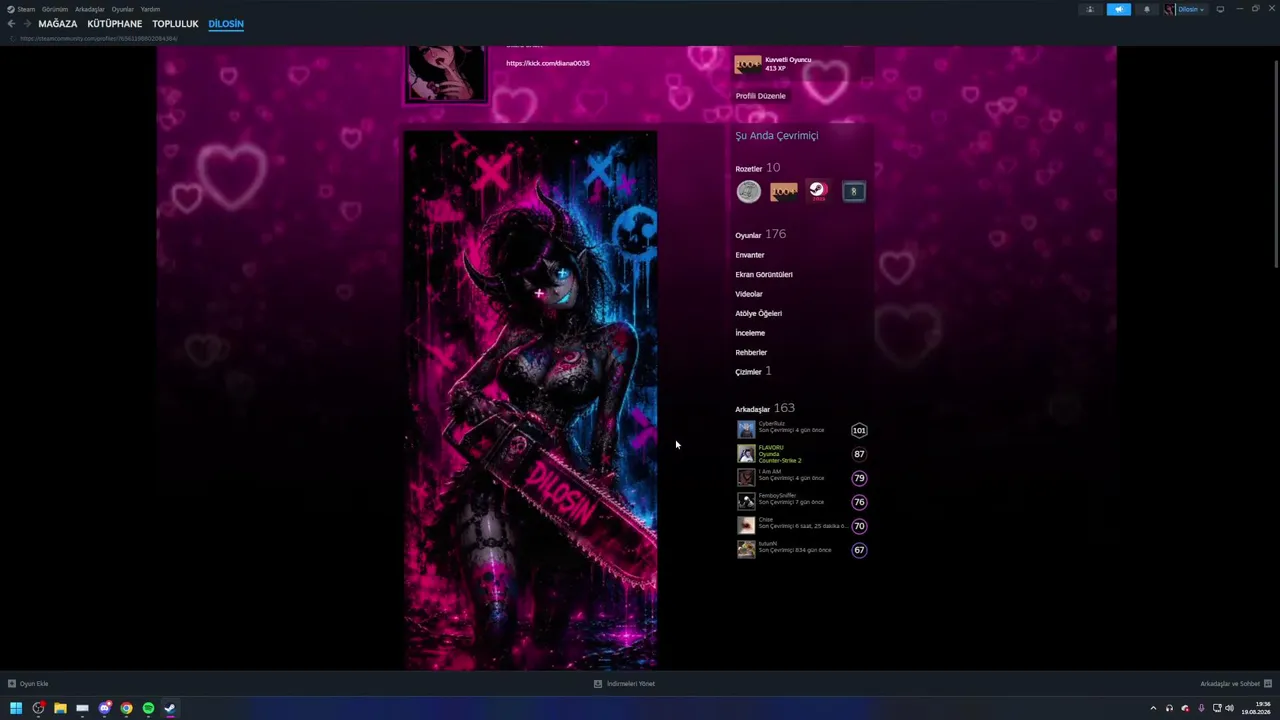Open the Envanter link
The height and width of the screenshot is (720, 1280).
click(x=750, y=255)
